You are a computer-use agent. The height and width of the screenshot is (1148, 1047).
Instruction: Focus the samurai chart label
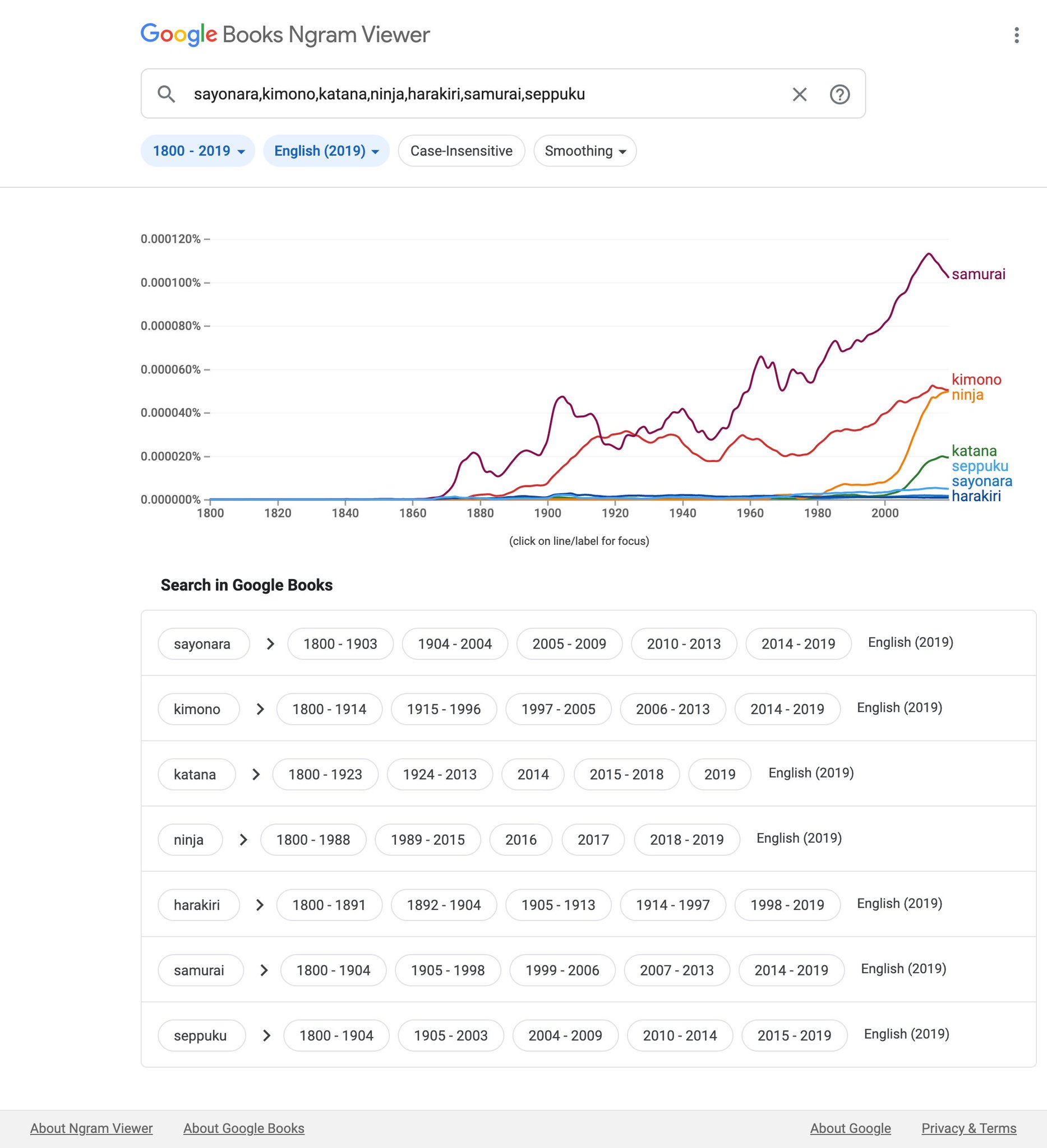978,275
